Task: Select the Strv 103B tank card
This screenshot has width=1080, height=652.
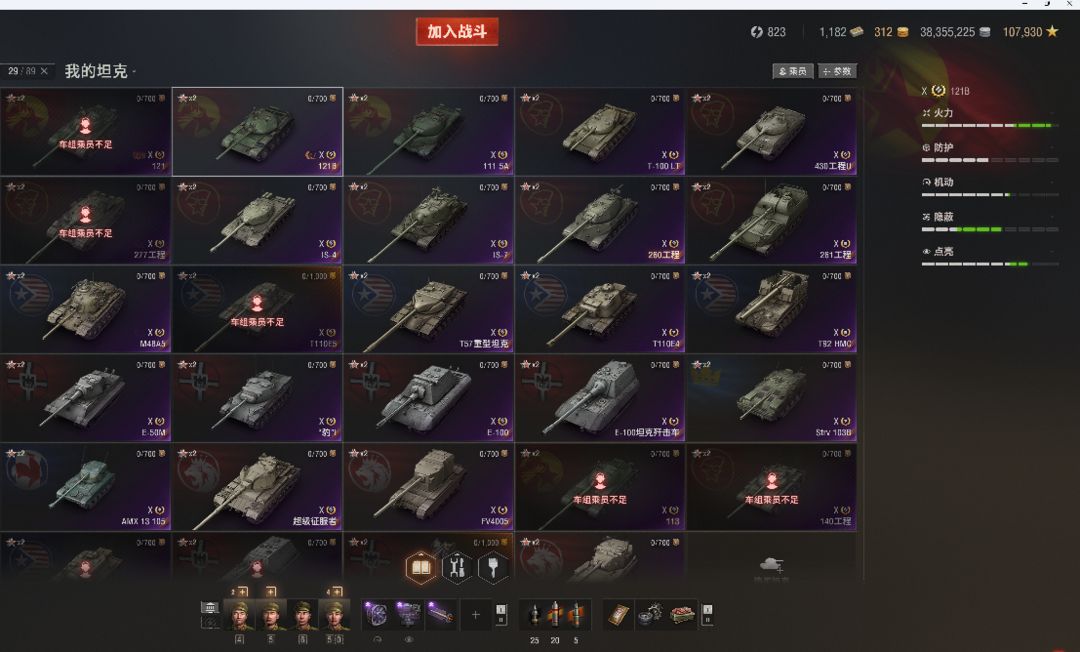Action: 771,398
